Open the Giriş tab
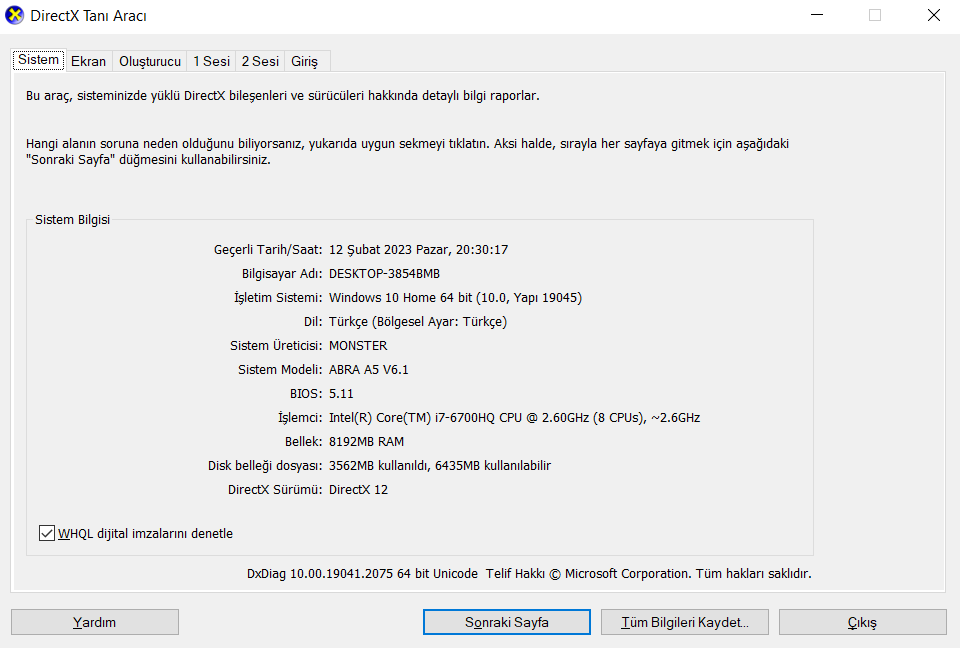Screen dimensions: 960x668 (304, 61)
